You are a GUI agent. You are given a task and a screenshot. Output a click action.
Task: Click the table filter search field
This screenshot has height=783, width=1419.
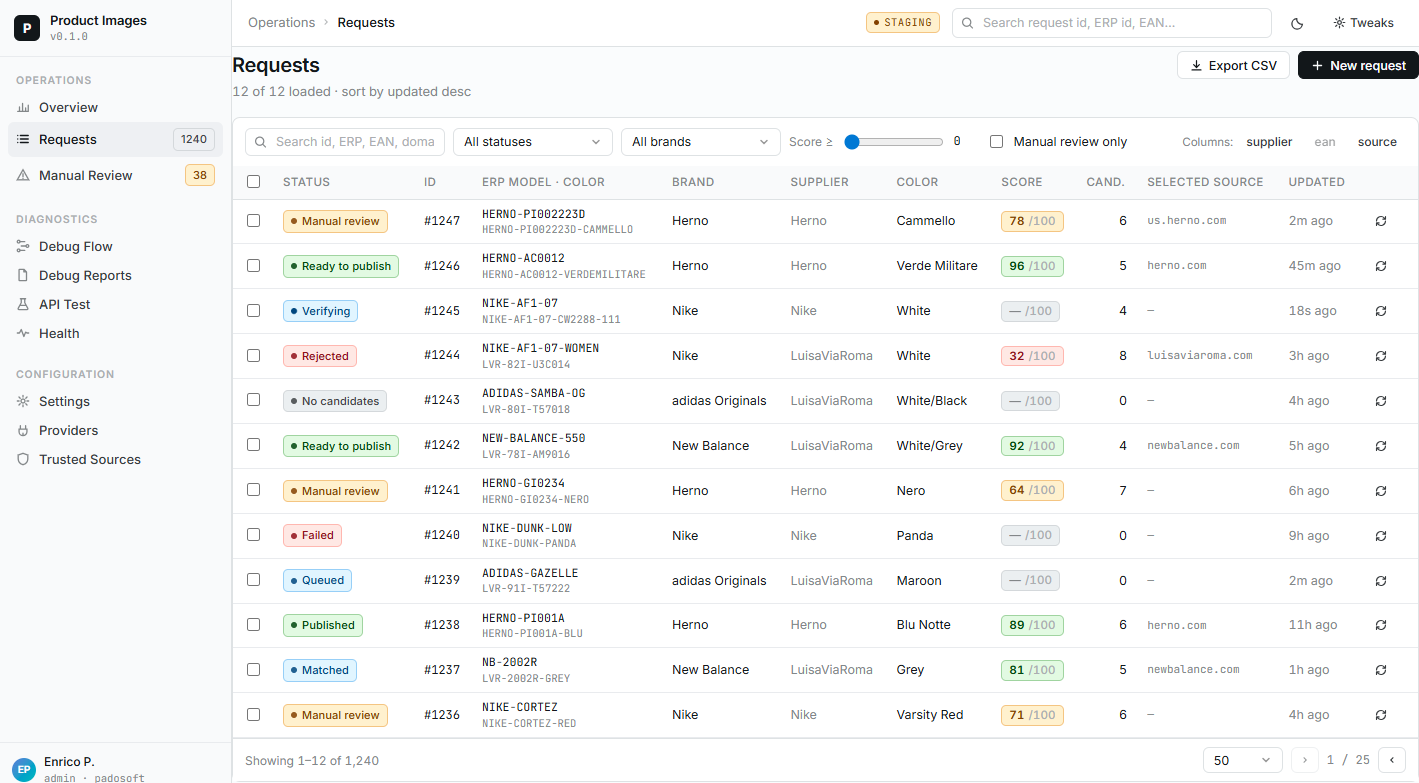coord(345,142)
